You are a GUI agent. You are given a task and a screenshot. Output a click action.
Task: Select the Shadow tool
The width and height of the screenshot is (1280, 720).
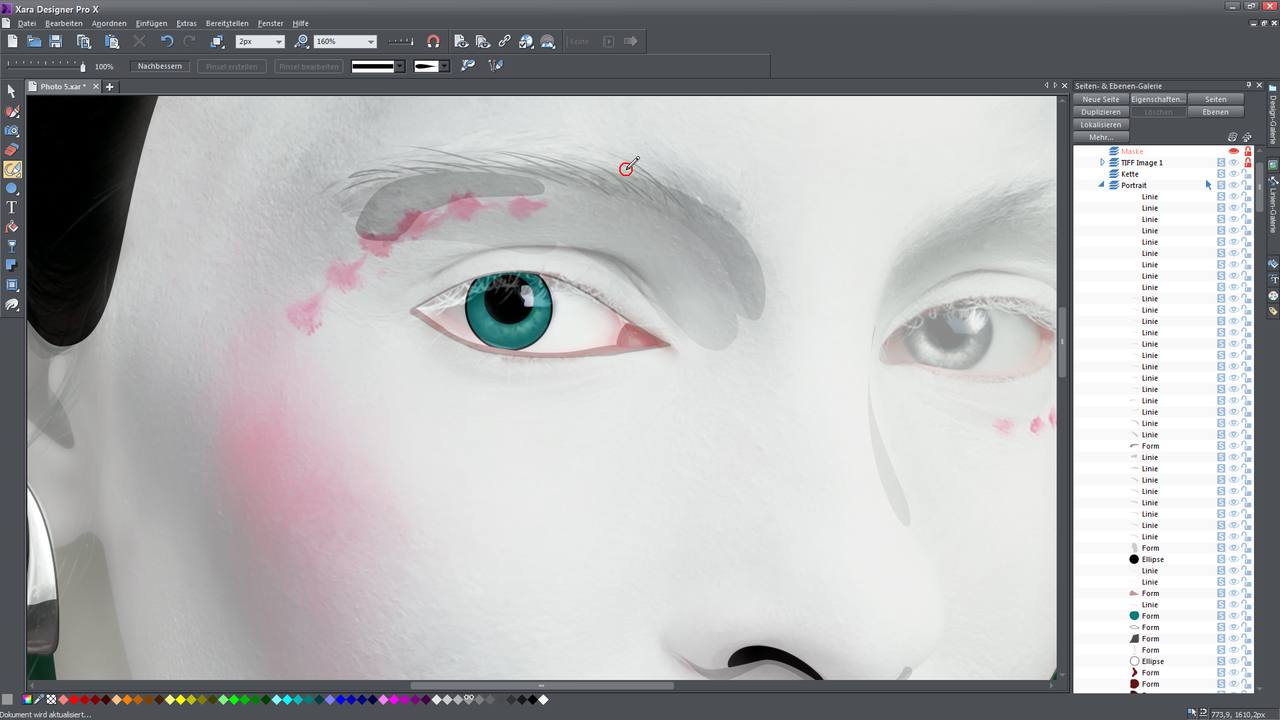pyautogui.click(x=12, y=266)
